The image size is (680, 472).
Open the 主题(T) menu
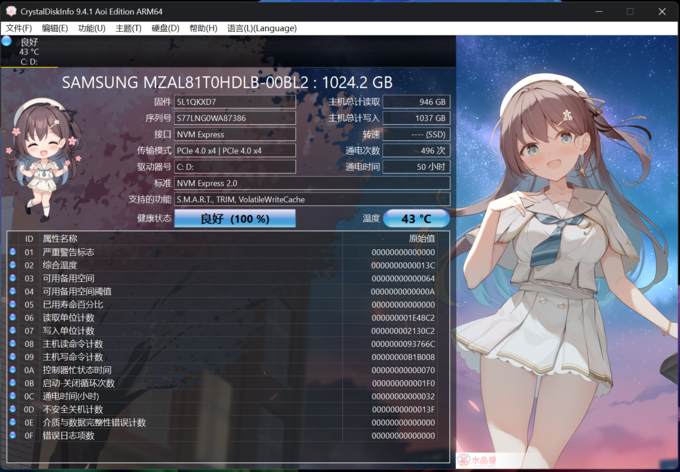click(128, 28)
